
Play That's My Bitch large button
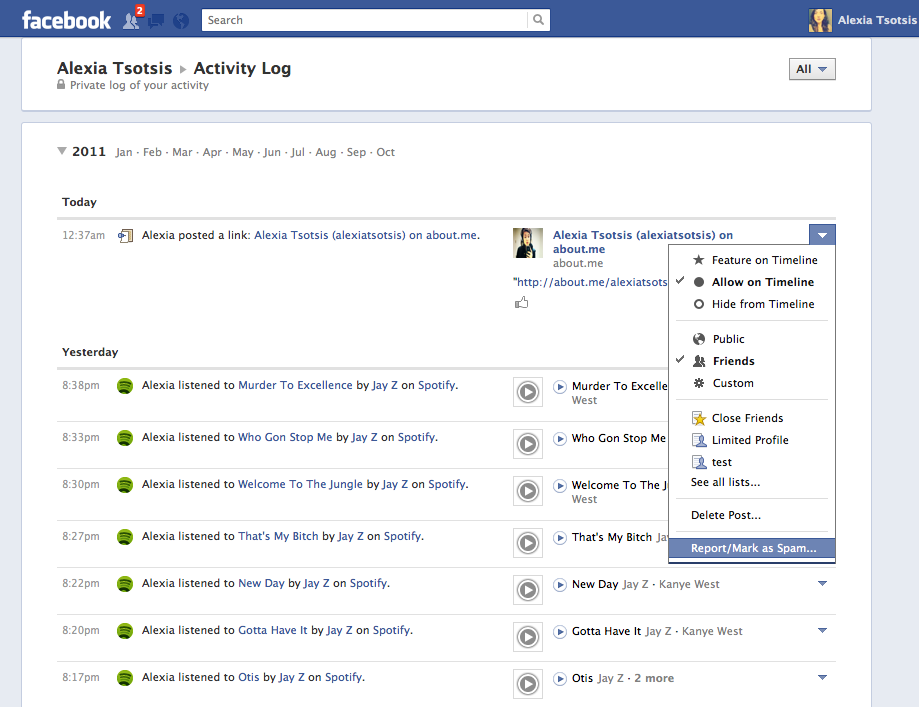pos(528,543)
